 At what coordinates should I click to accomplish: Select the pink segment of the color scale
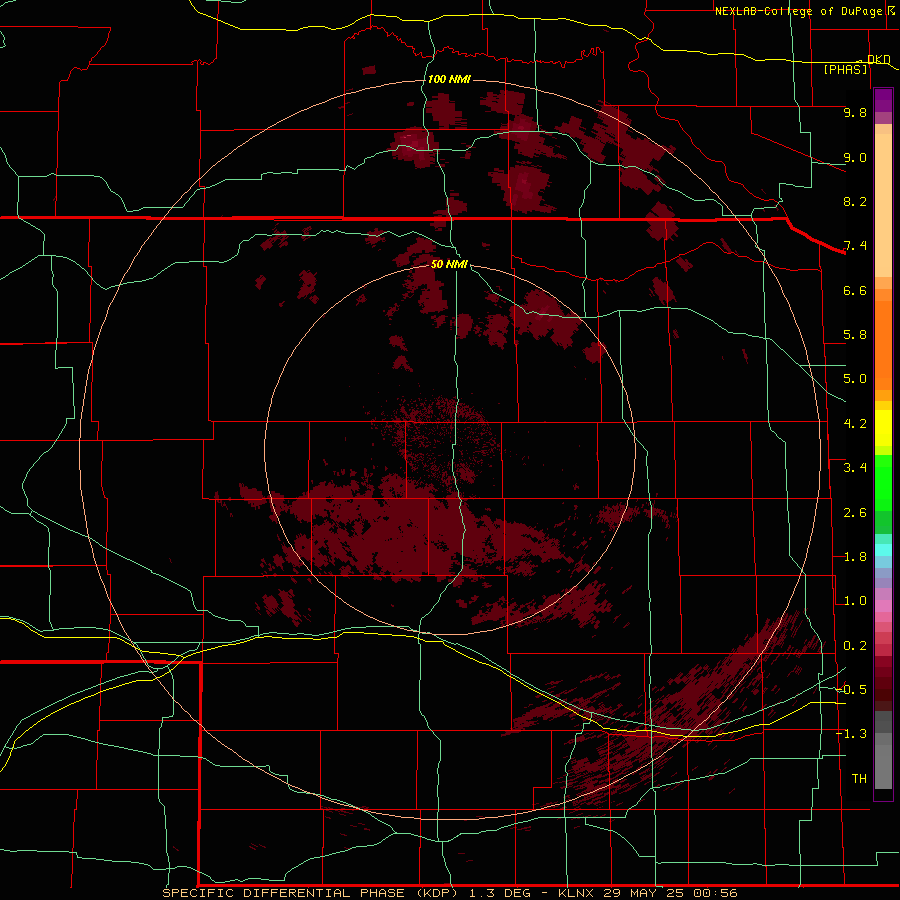883,606
